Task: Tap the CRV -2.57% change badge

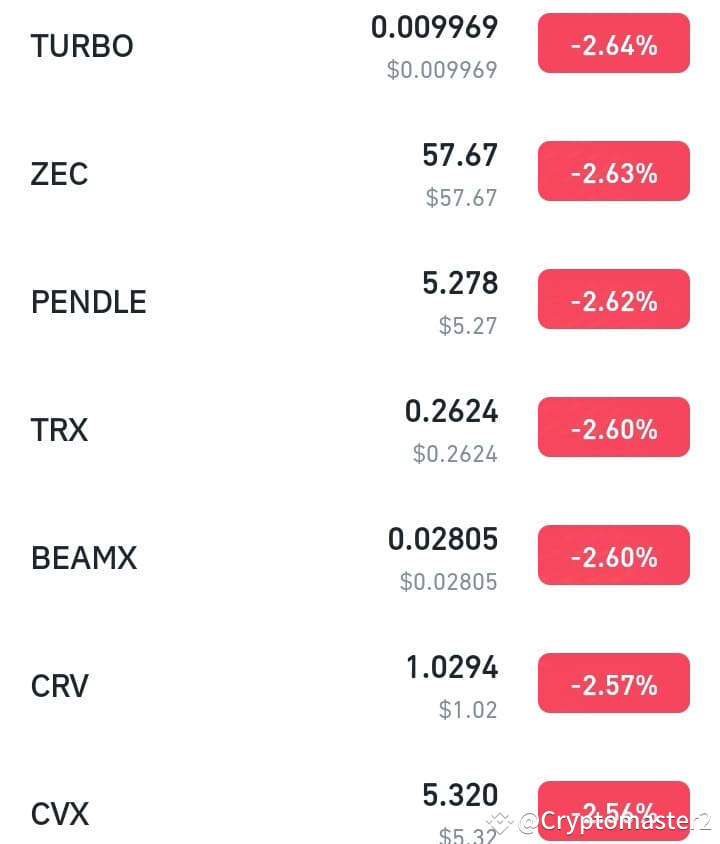Action: click(x=613, y=684)
